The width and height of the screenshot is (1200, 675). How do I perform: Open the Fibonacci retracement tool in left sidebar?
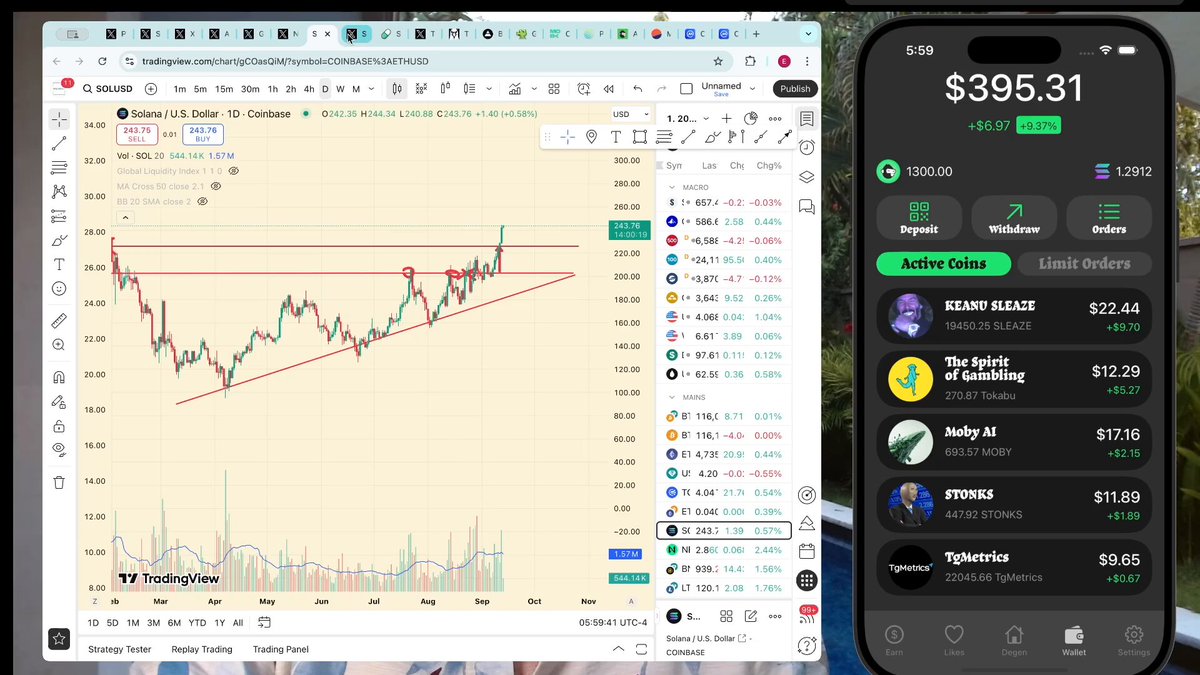tap(59, 167)
